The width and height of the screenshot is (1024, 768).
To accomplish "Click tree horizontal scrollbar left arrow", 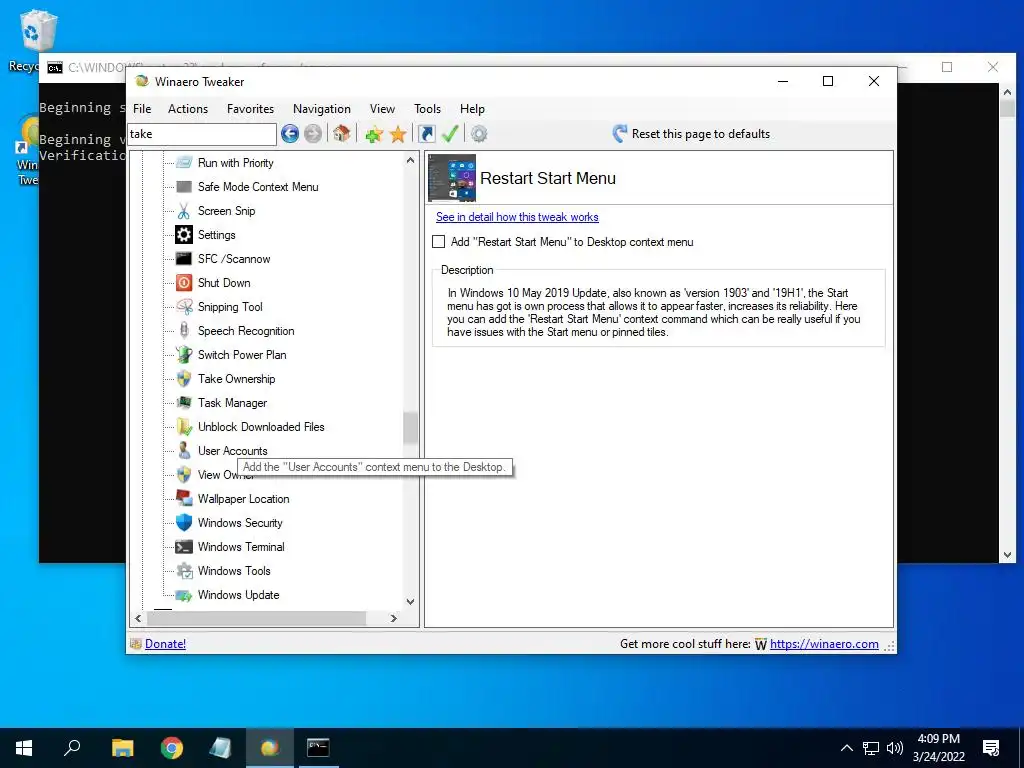I will [x=138, y=618].
